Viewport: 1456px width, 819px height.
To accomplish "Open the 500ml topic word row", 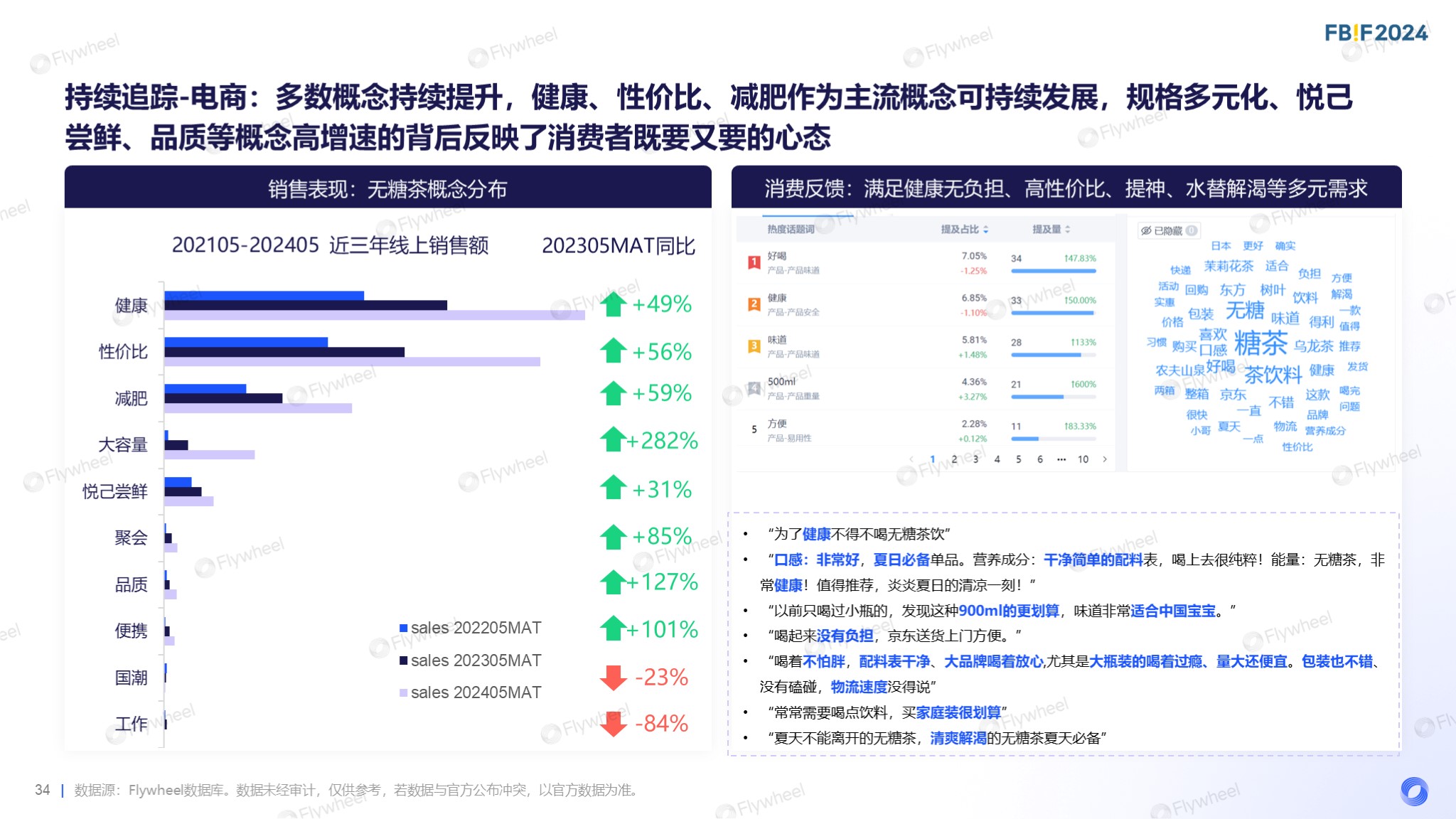I will click(x=926, y=388).
